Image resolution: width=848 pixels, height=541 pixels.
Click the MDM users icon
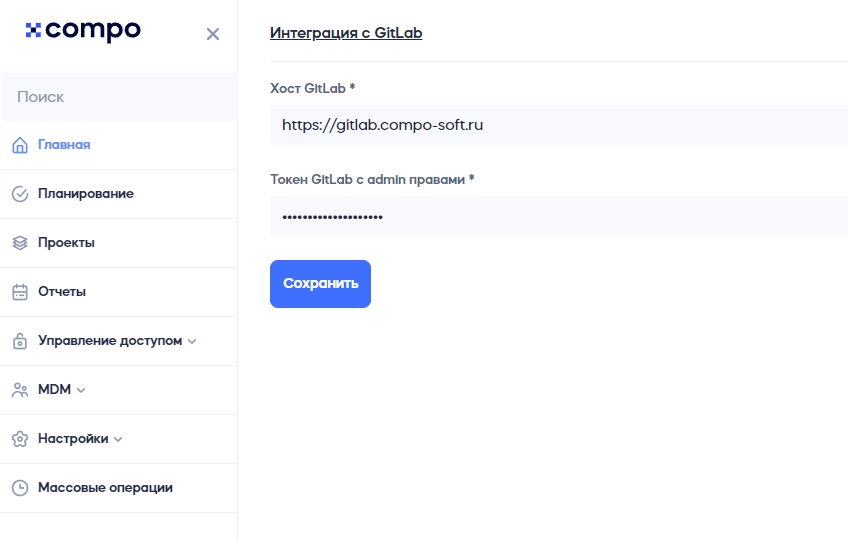(x=20, y=390)
